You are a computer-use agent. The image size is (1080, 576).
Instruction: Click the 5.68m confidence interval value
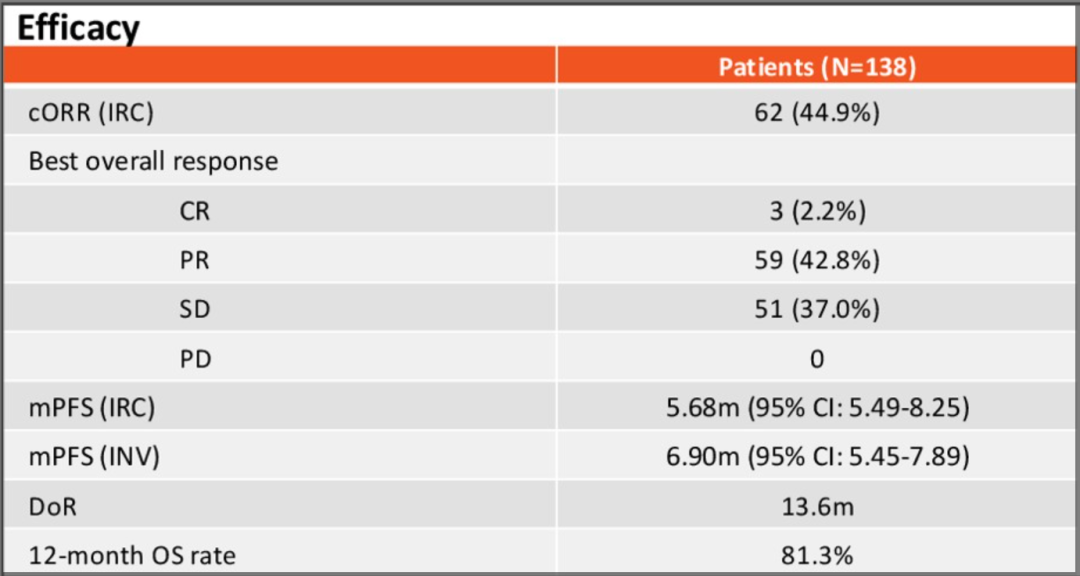(817, 408)
